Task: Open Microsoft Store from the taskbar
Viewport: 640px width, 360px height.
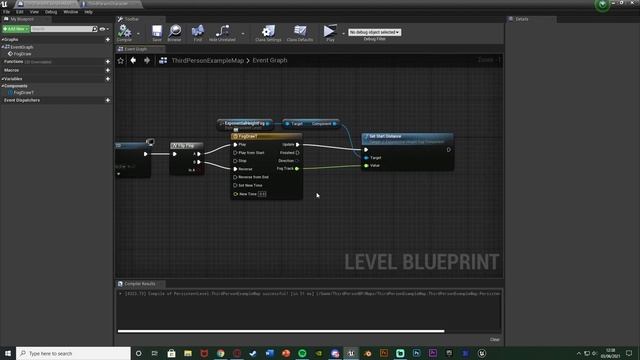Action: (x=171, y=353)
